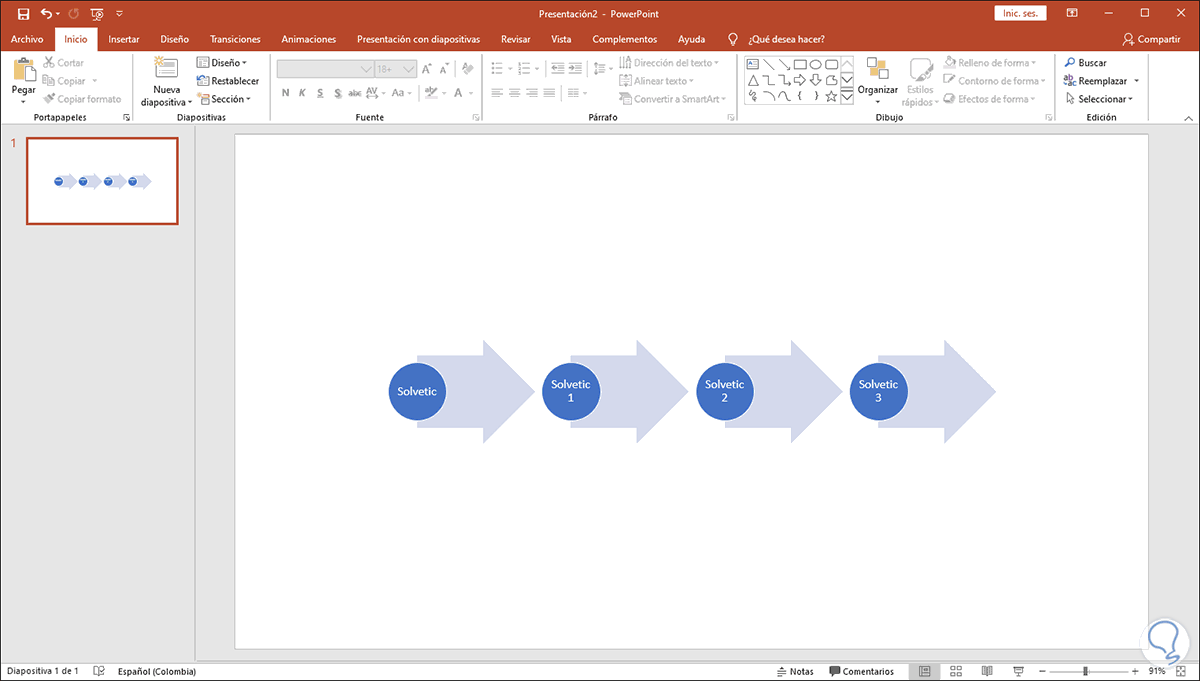The width and height of the screenshot is (1200, 681).
Task: Switch to Reading view
Action: (987, 671)
